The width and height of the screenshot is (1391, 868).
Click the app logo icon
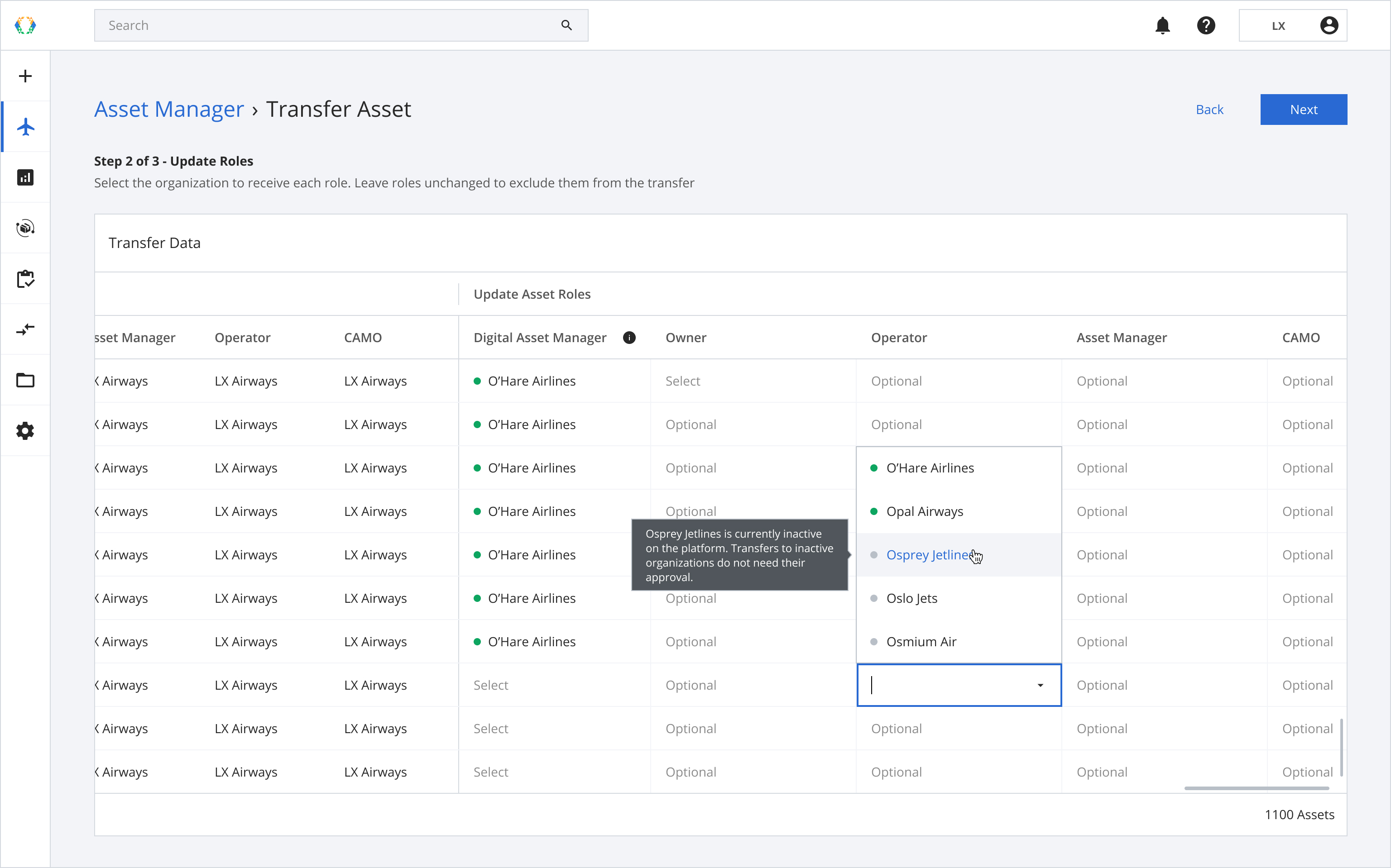tap(25, 25)
